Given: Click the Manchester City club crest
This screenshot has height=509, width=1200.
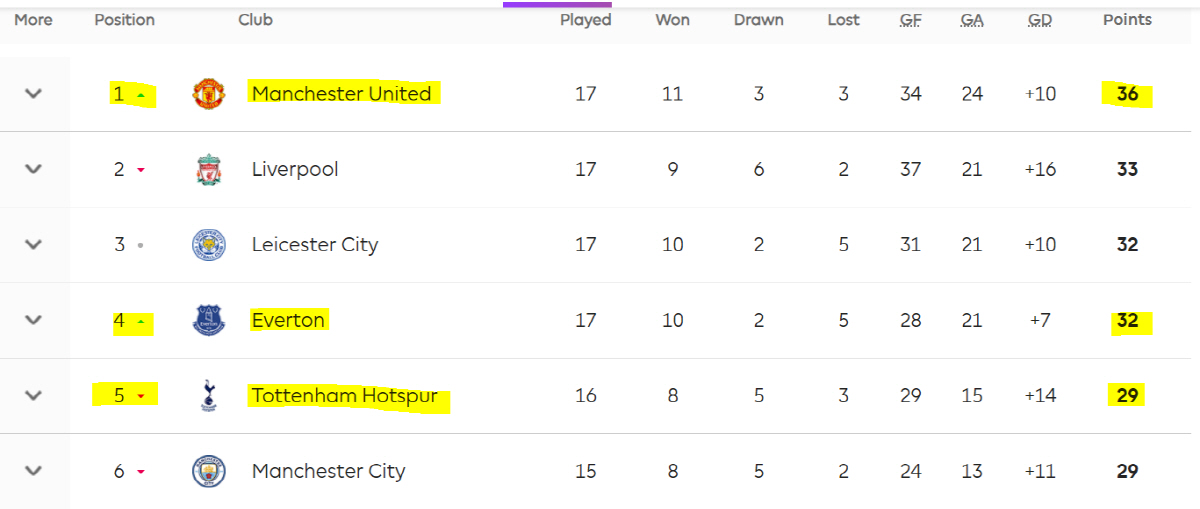Looking at the screenshot, I should pos(209,471).
